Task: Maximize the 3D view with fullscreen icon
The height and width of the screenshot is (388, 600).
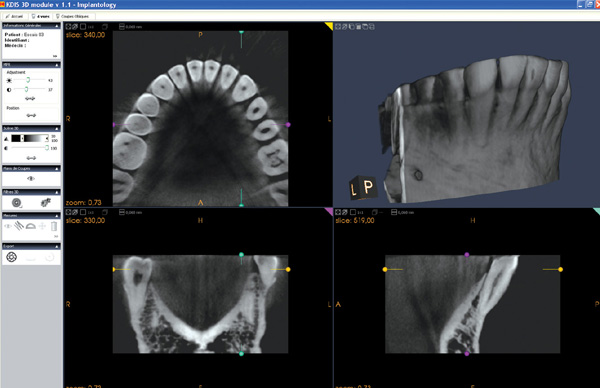Action: [338, 26]
